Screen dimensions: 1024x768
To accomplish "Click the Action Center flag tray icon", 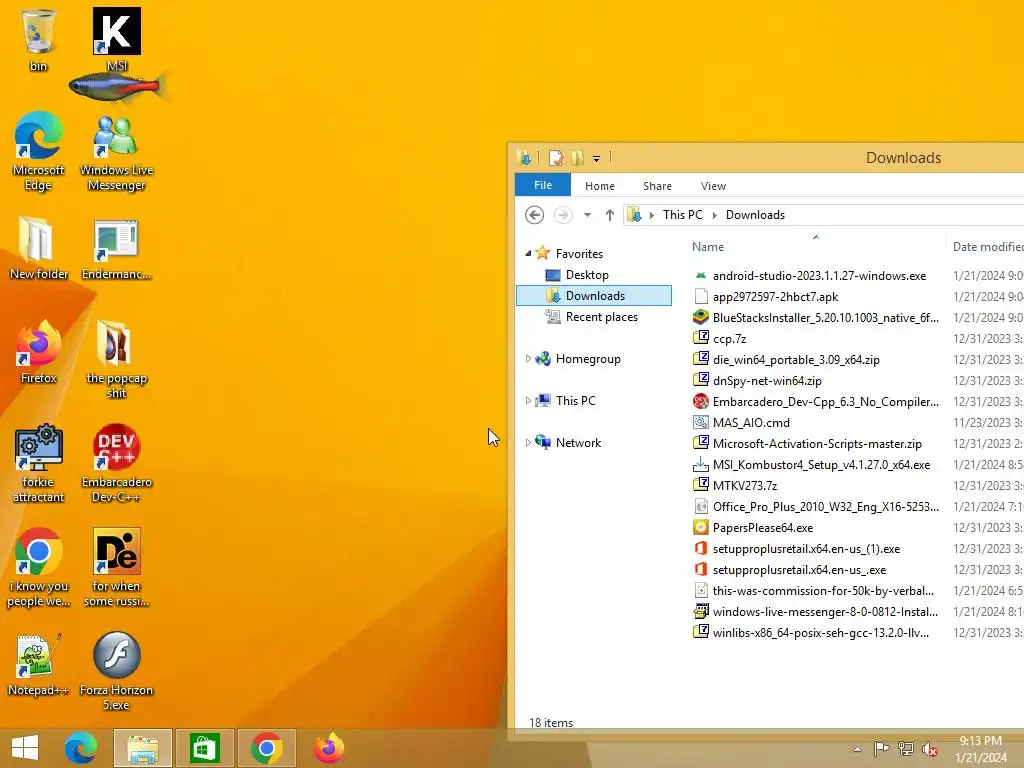I will pos(881,749).
